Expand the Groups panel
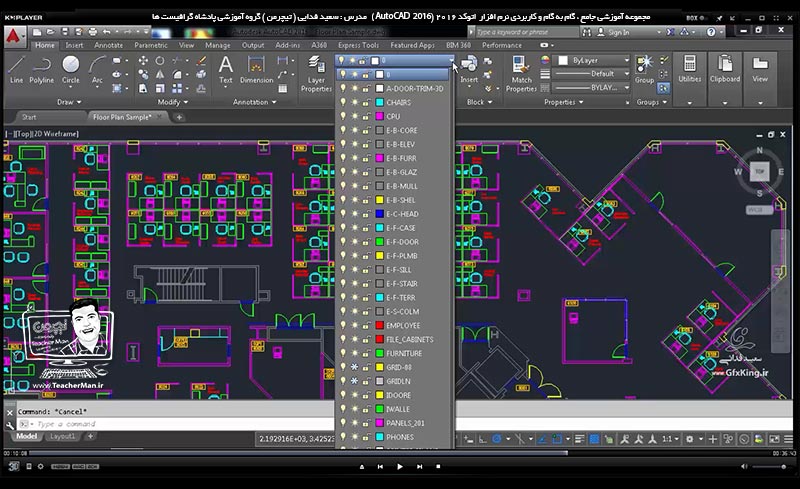Image resolution: width=800 pixels, height=489 pixels. click(652, 102)
